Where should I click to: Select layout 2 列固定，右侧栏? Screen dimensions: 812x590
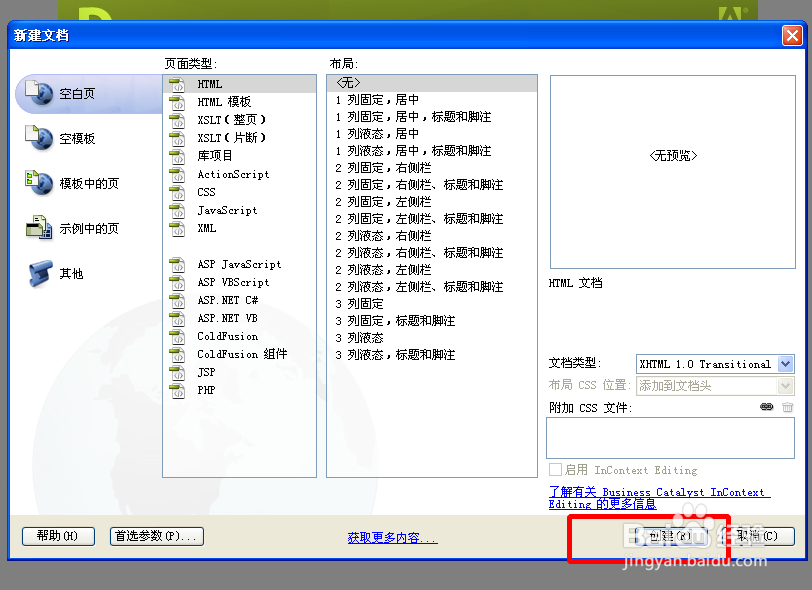(x=432, y=168)
